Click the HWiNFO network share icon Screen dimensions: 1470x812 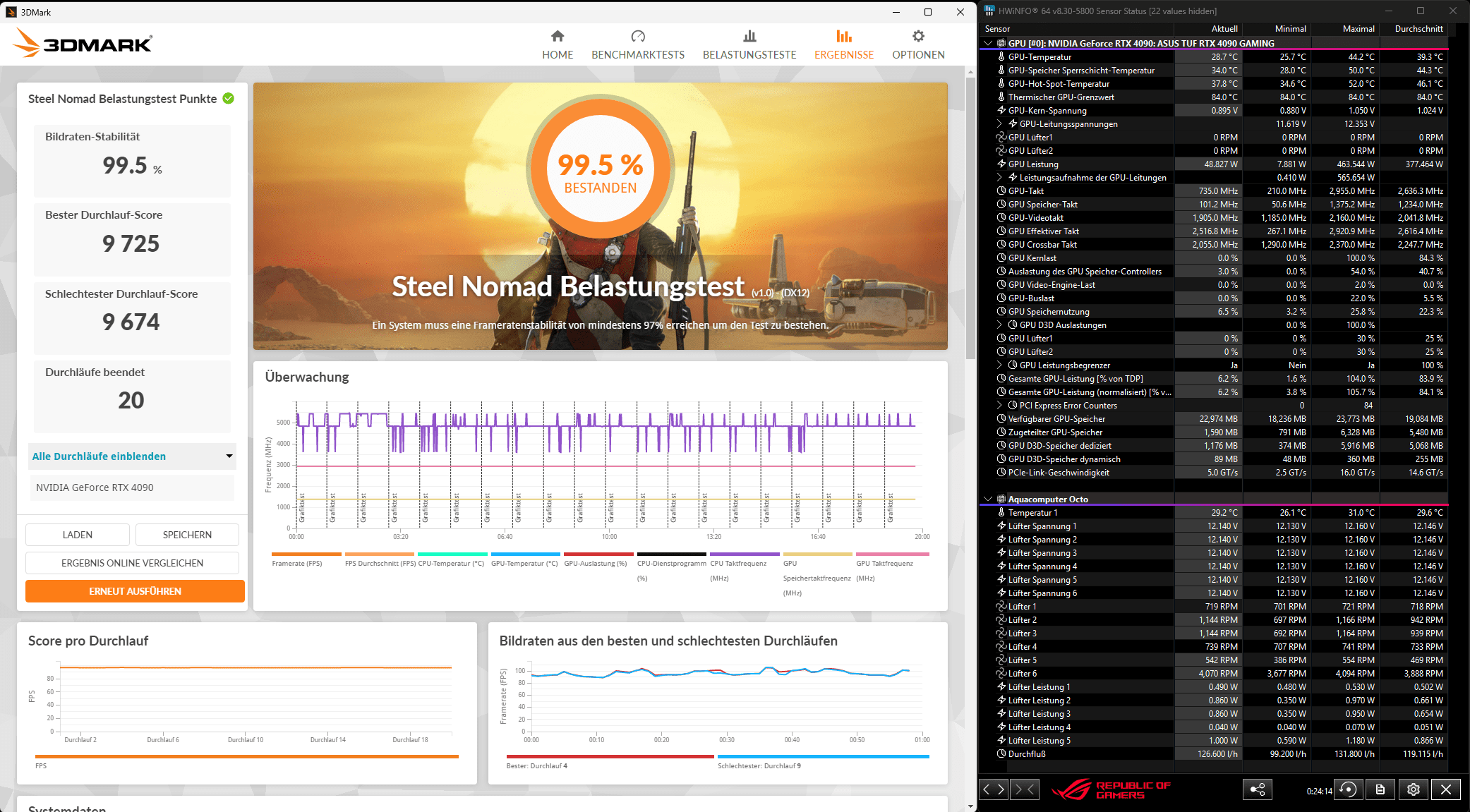coord(1257,789)
